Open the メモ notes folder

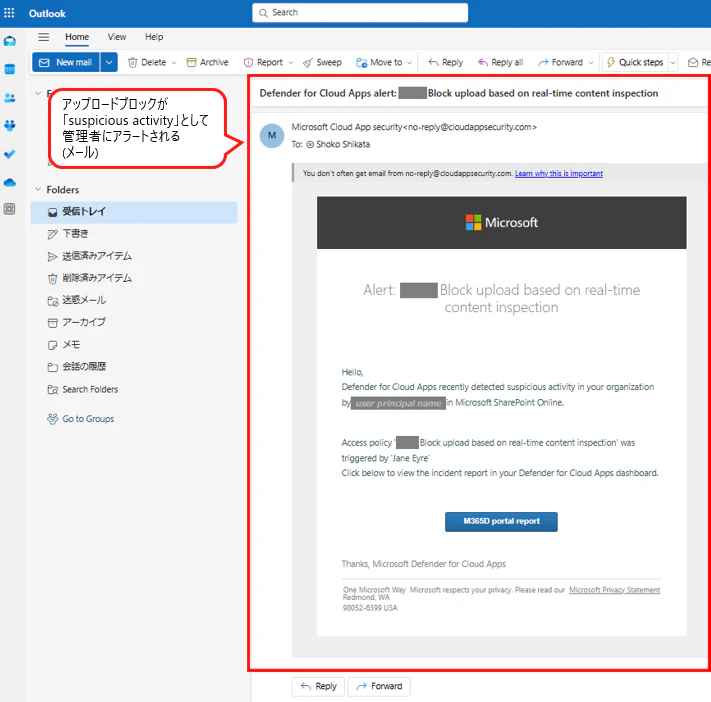pos(134,345)
